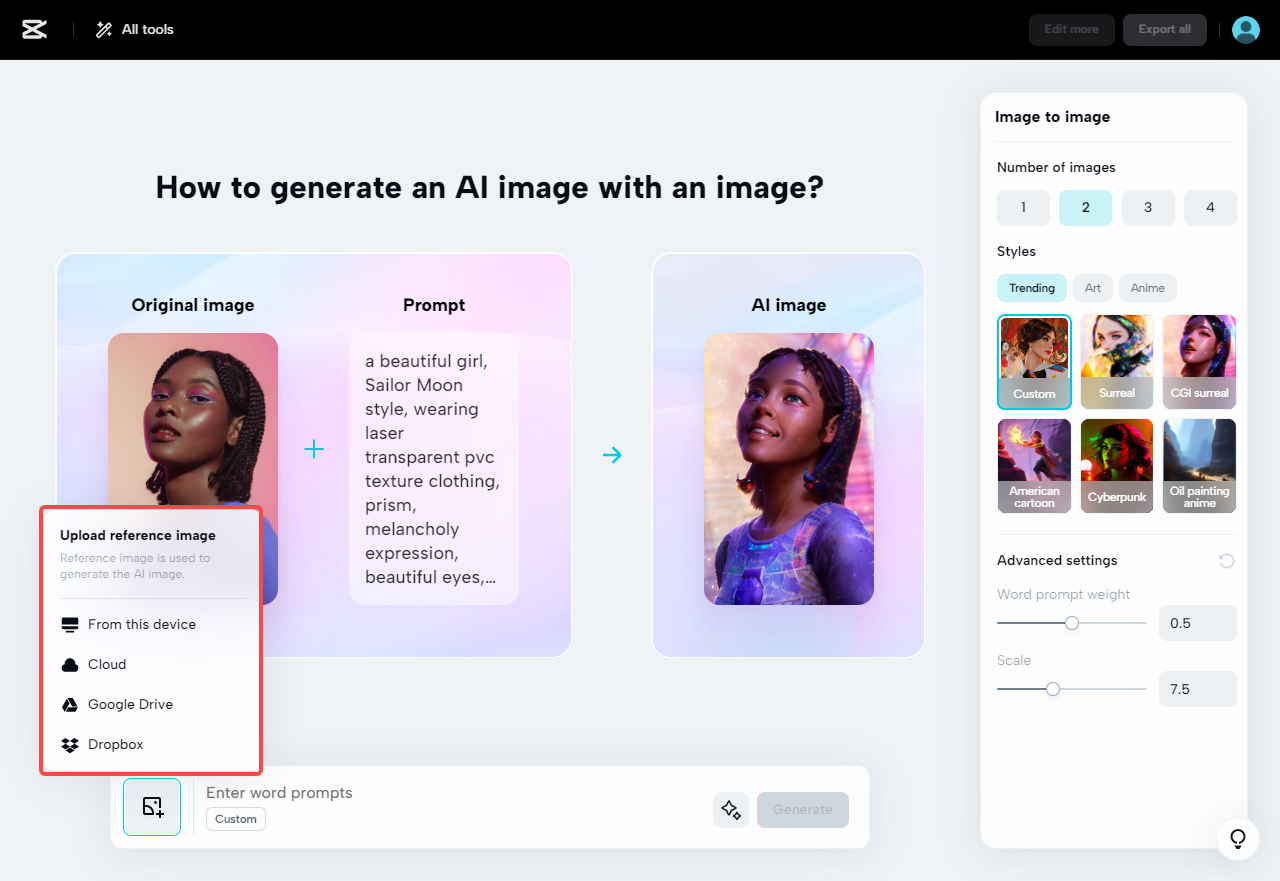Switch number of images to 1

pyautogui.click(x=1023, y=207)
